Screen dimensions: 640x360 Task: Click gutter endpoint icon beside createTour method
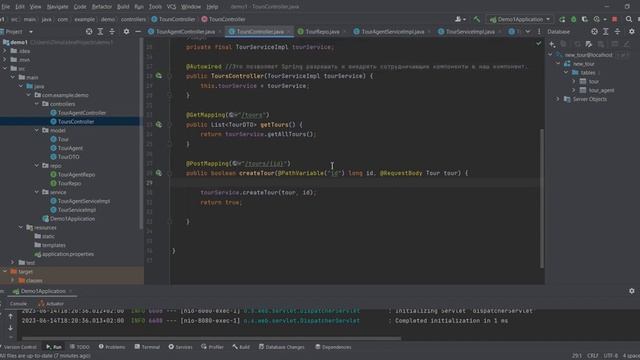(x=158, y=173)
